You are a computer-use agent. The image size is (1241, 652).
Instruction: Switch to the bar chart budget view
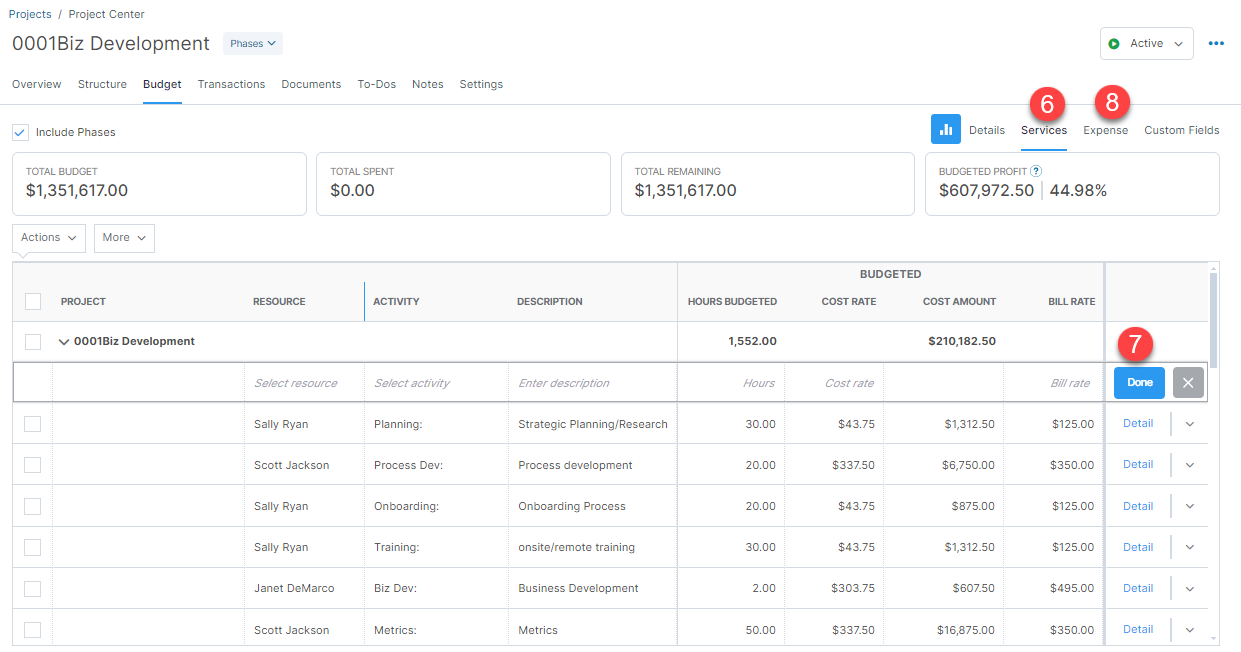pos(945,129)
